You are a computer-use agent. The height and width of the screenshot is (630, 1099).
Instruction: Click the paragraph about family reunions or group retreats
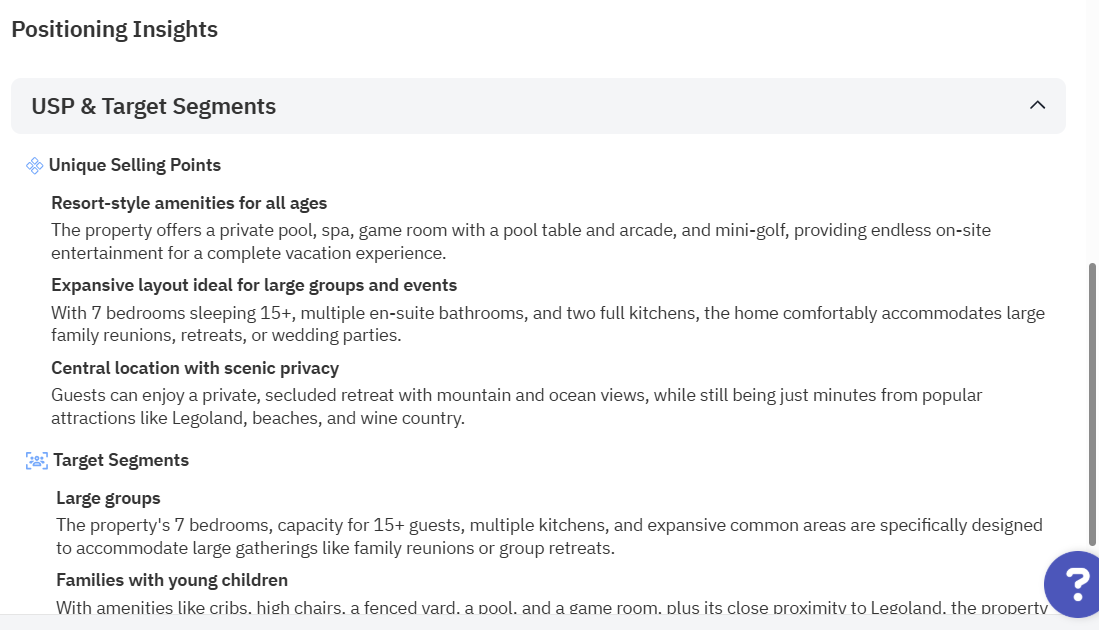click(x=549, y=536)
